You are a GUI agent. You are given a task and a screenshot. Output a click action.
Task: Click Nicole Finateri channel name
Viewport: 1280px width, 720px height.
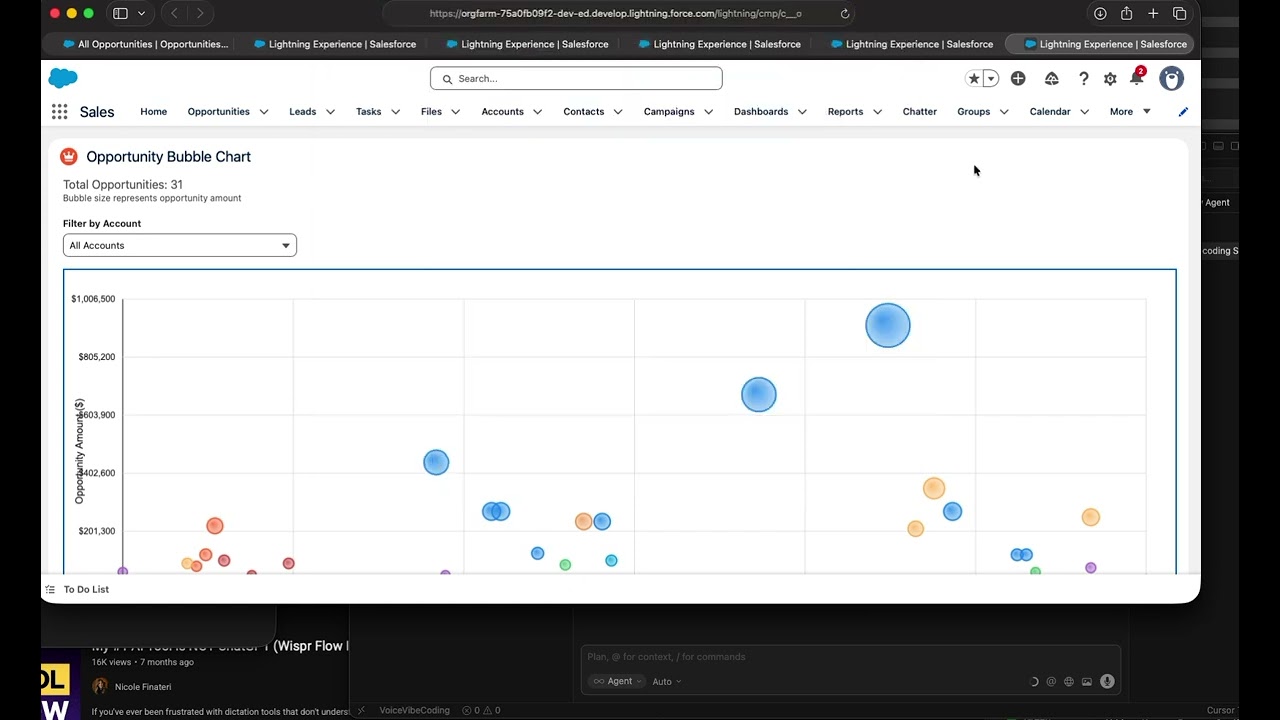pyautogui.click(x=145, y=687)
